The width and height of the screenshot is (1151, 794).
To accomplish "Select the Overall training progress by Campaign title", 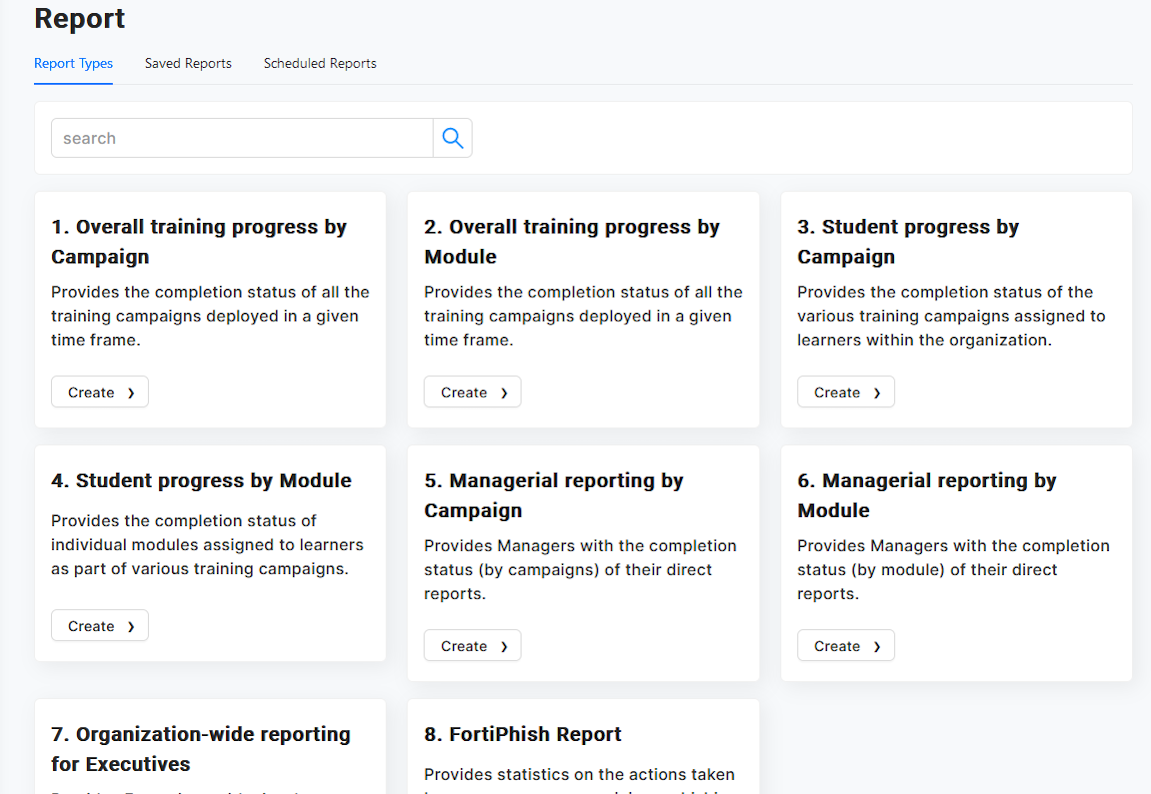I will point(199,241).
